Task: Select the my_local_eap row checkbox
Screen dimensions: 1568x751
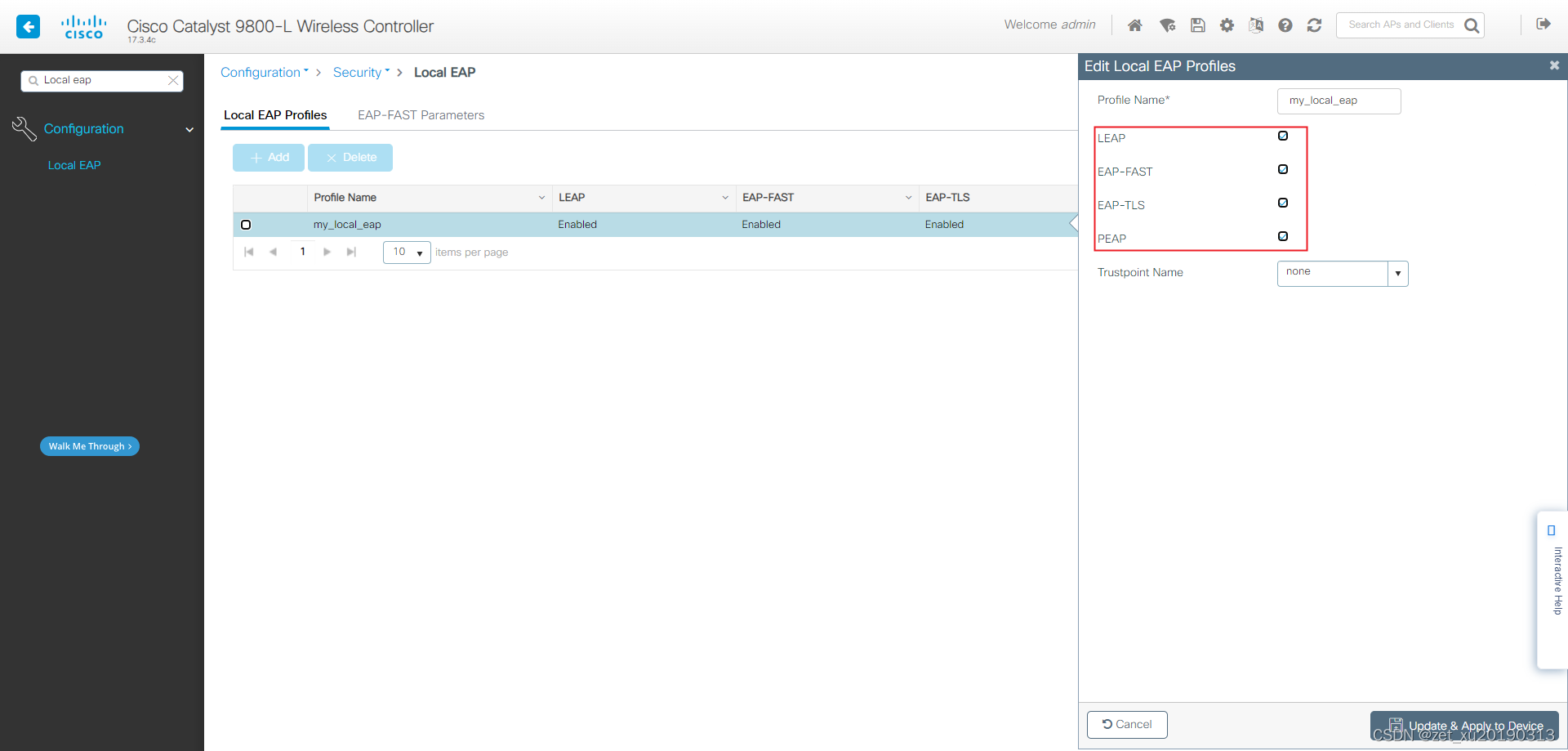Action: click(246, 225)
